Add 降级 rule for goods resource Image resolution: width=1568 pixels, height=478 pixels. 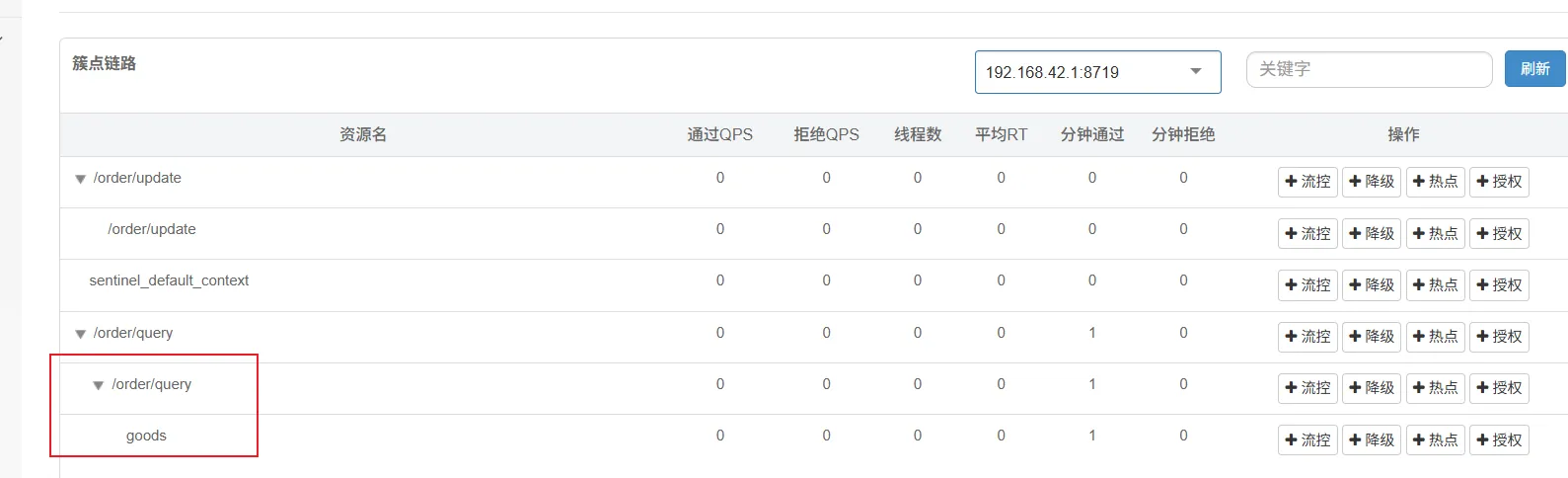click(x=1371, y=439)
